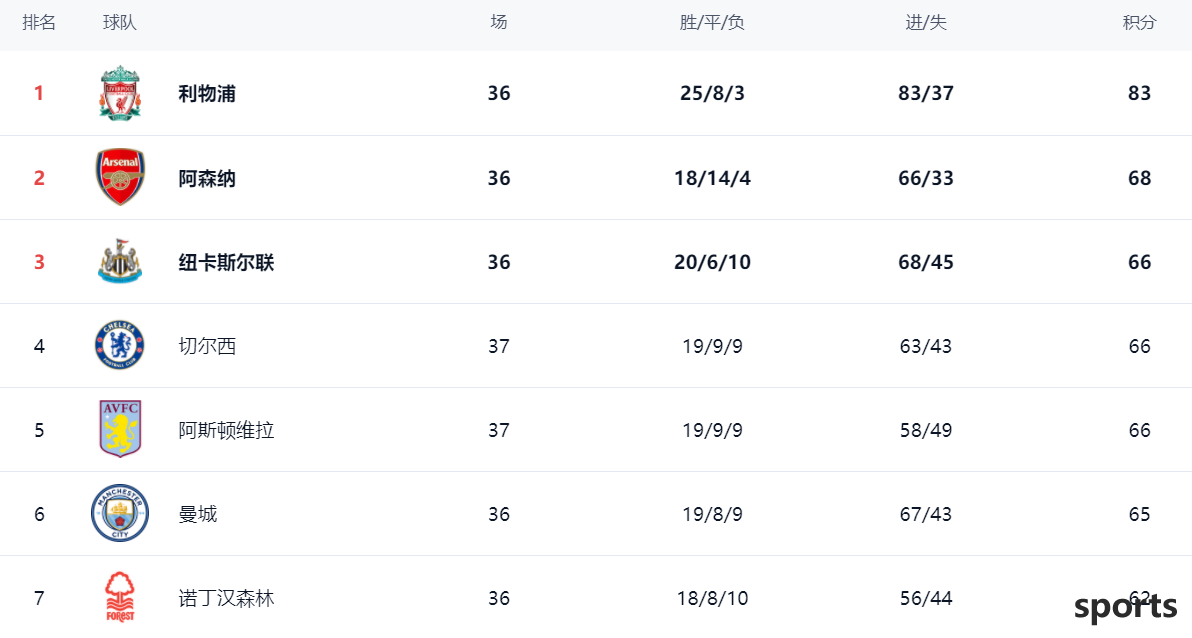
Task: Click the Nottingham Forest club crest
Action: (120, 597)
